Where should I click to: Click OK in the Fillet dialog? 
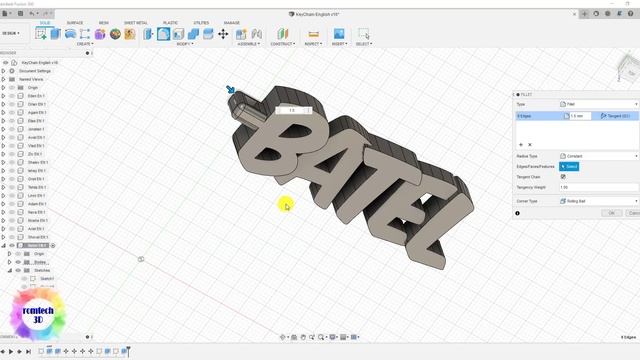point(611,213)
